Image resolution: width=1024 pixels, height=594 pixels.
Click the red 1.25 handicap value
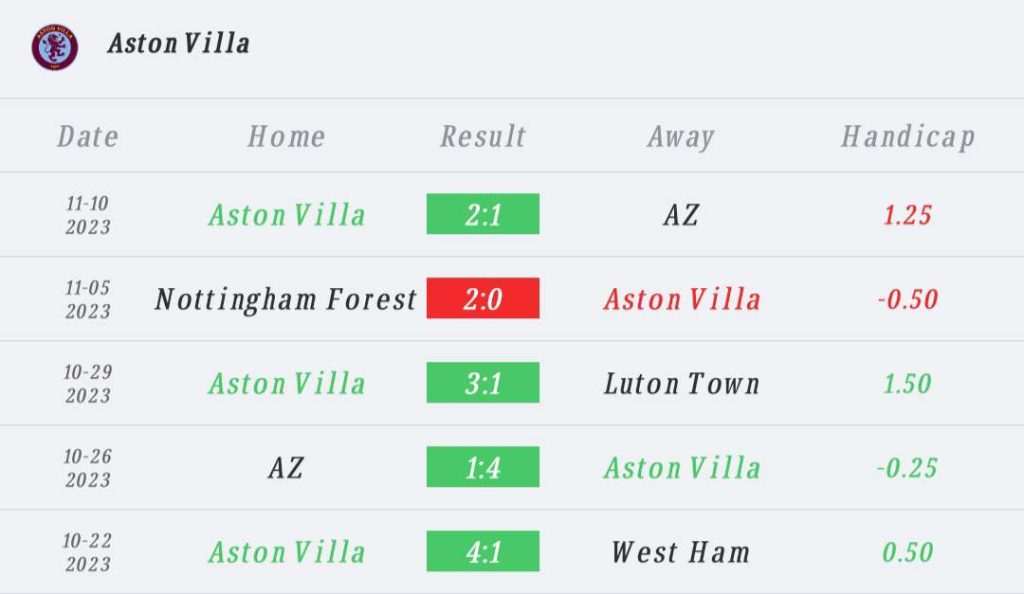(908, 214)
